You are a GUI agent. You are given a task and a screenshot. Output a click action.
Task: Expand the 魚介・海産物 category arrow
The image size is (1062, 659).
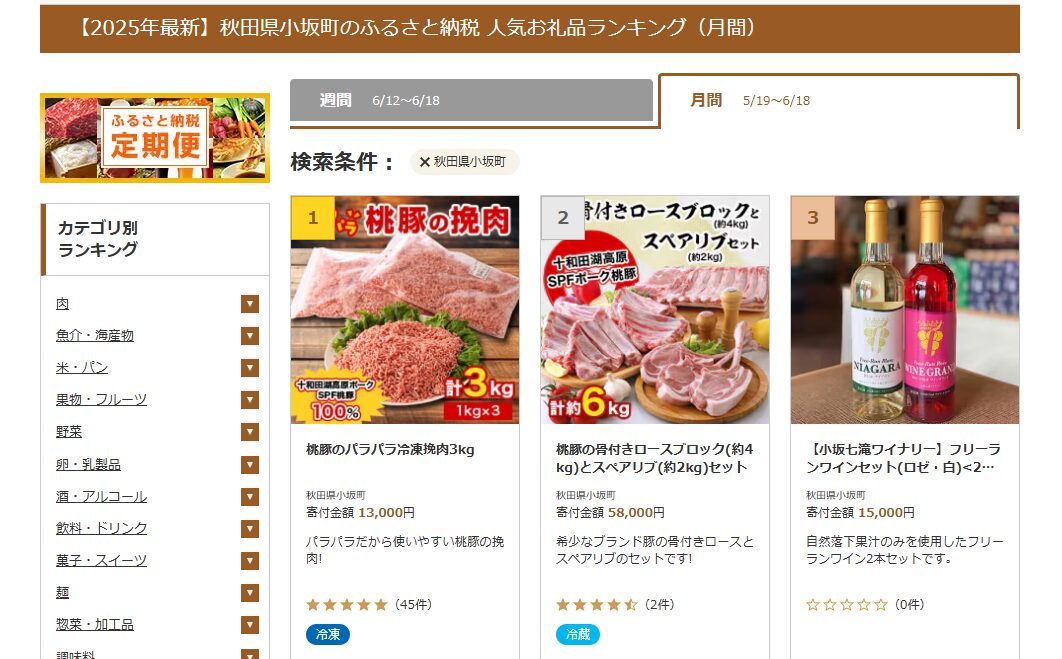250,335
